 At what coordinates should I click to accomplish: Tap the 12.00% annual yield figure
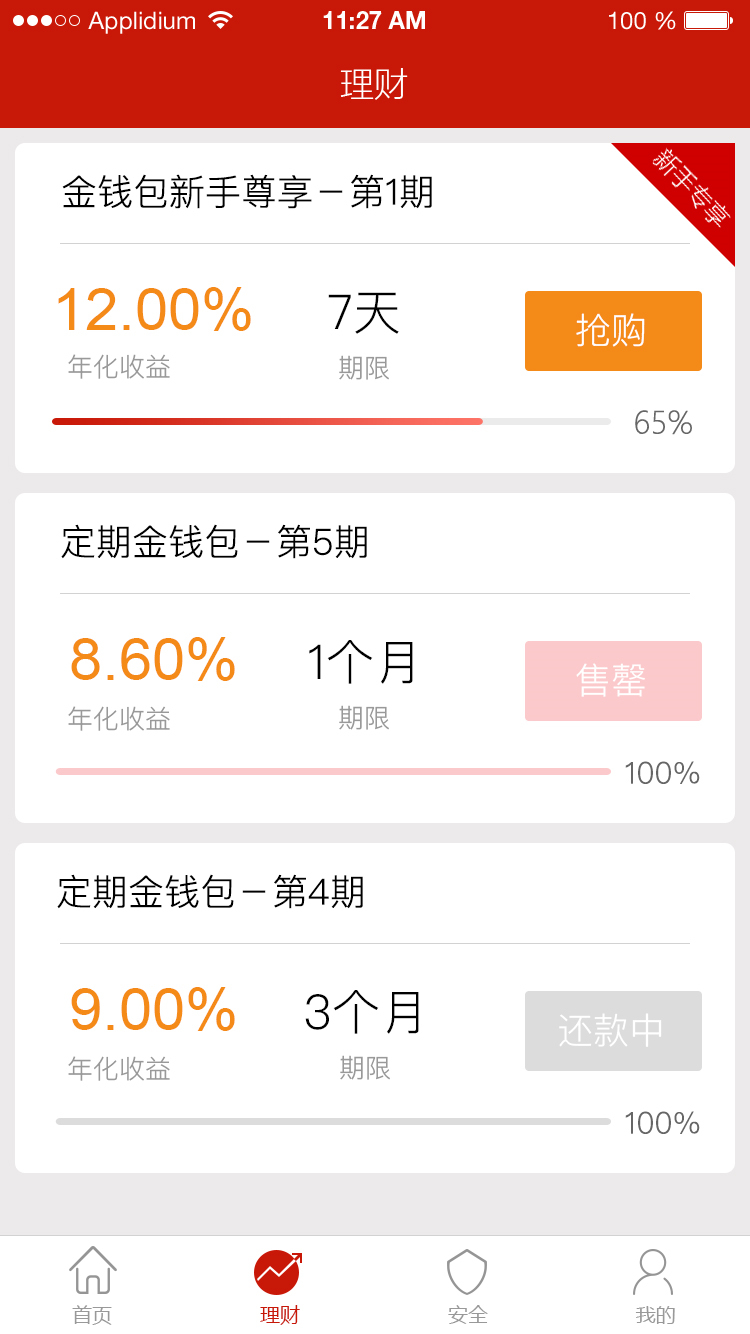tap(153, 310)
